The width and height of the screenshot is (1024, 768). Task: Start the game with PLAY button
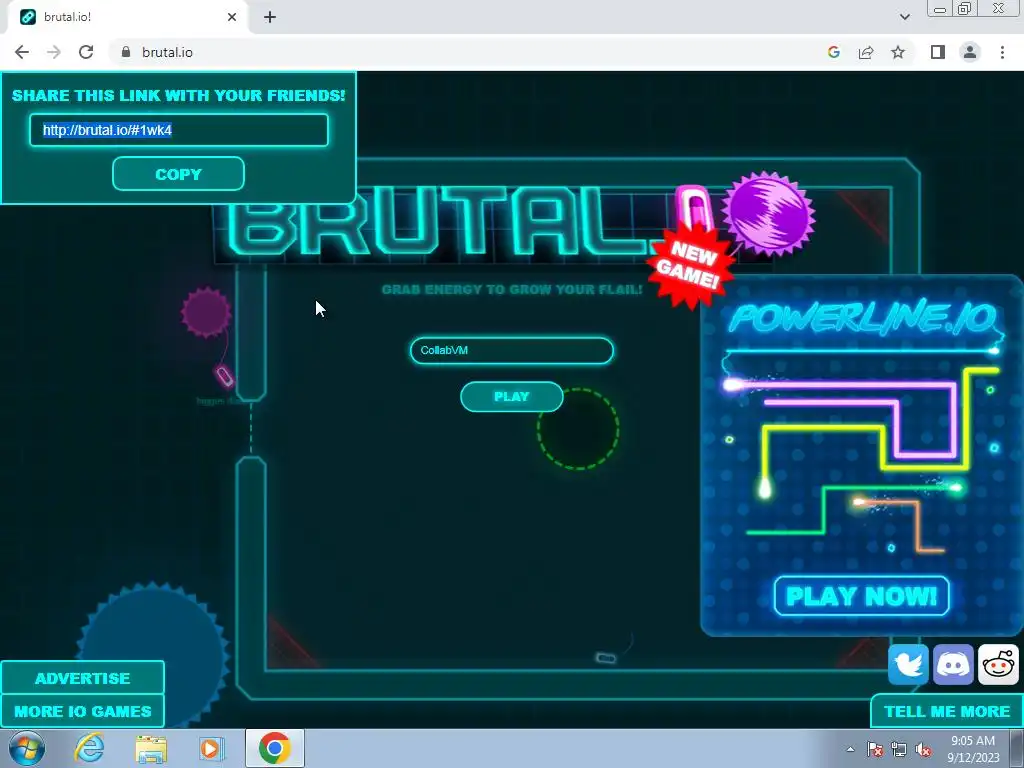click(x=511, y=396)
